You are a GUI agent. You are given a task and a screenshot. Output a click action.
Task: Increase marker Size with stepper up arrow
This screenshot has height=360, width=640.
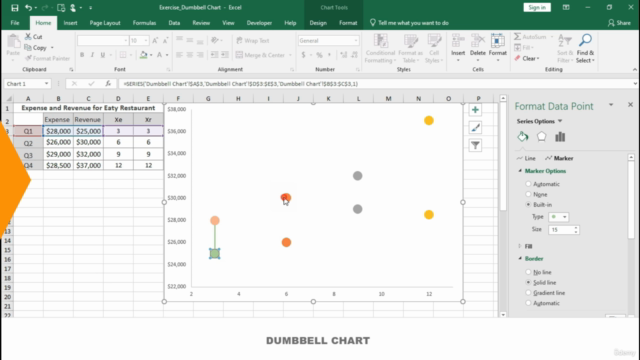point(576,228)
